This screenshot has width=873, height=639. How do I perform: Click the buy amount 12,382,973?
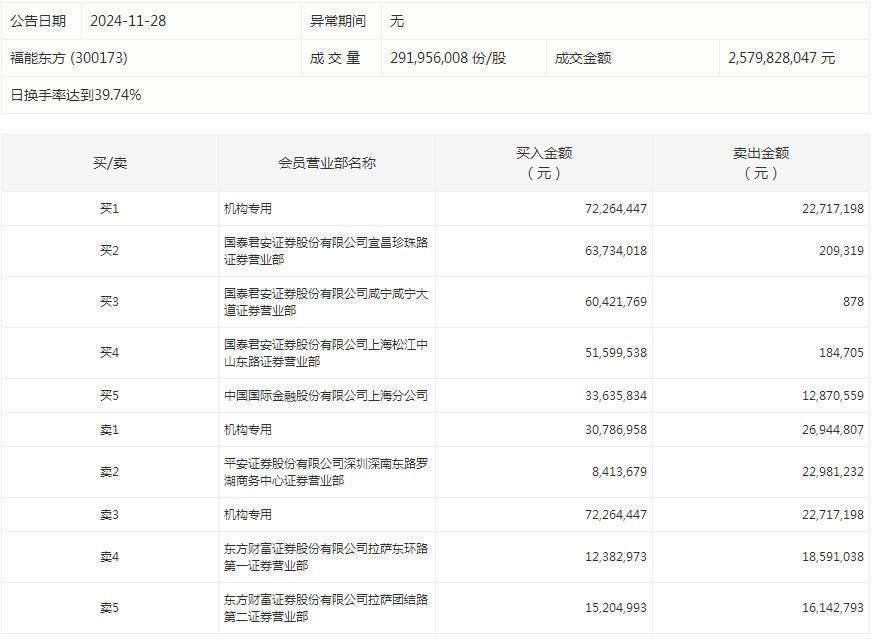[616, 557]
